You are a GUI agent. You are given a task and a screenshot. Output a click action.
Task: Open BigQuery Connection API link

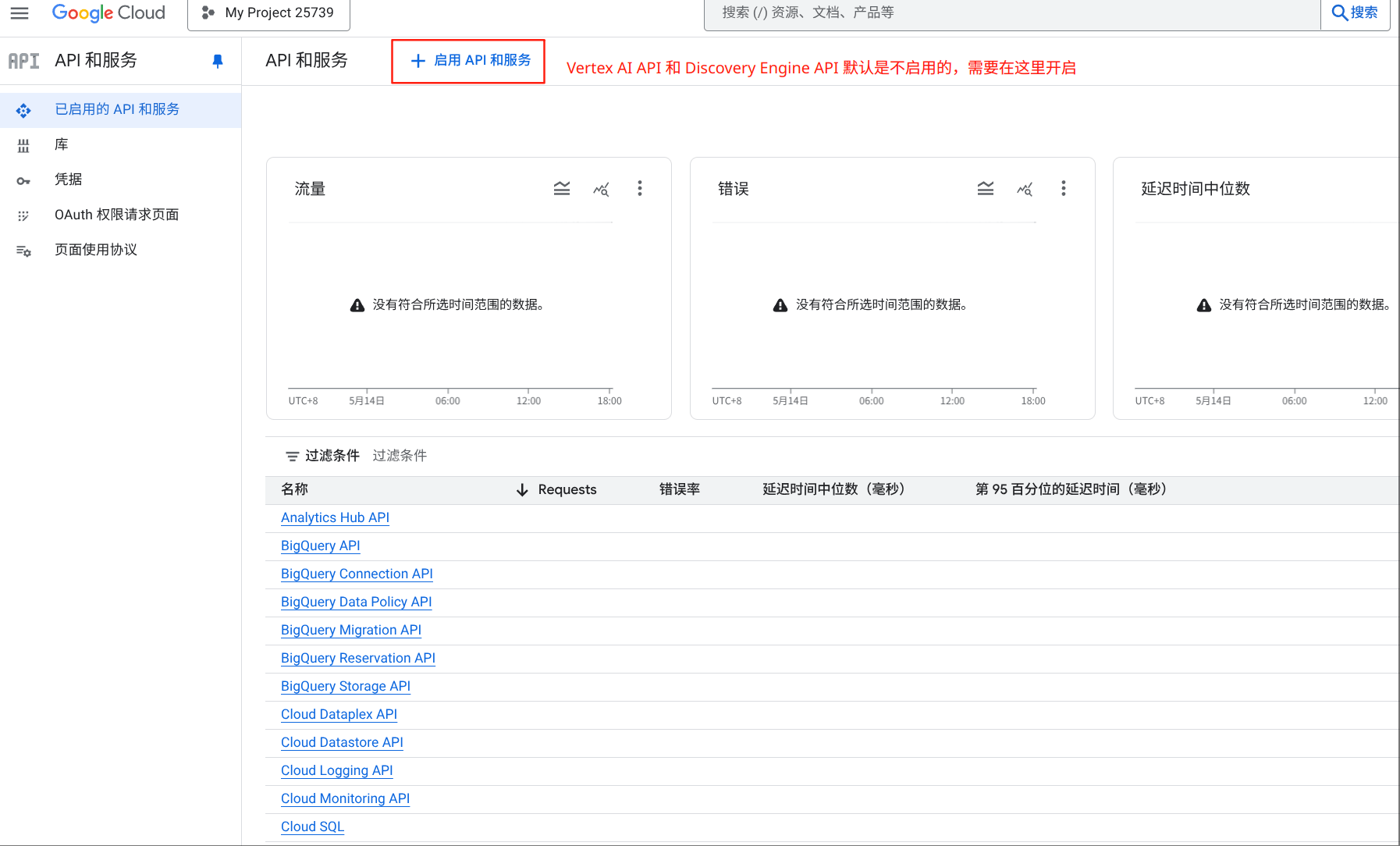(357, 574)
